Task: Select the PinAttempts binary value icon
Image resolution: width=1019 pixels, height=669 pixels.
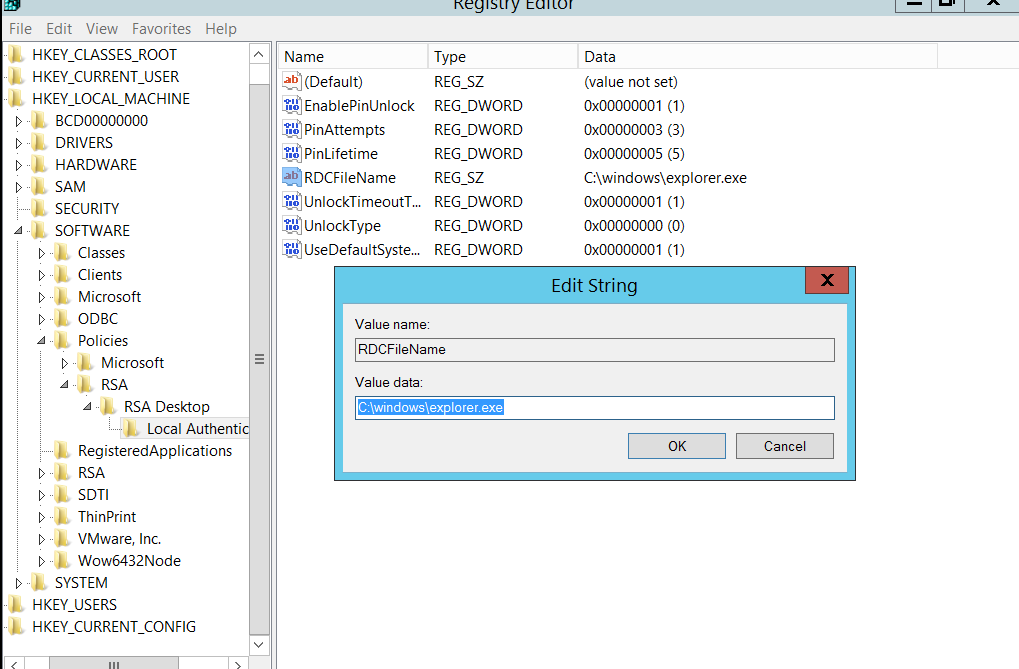Action: point(292,130)
